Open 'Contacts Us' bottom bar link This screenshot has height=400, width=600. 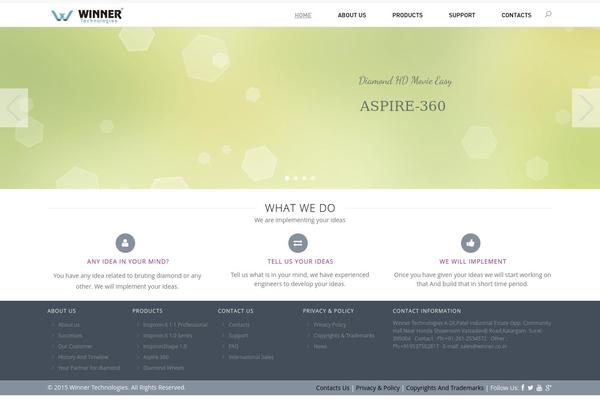pos(333,388)
